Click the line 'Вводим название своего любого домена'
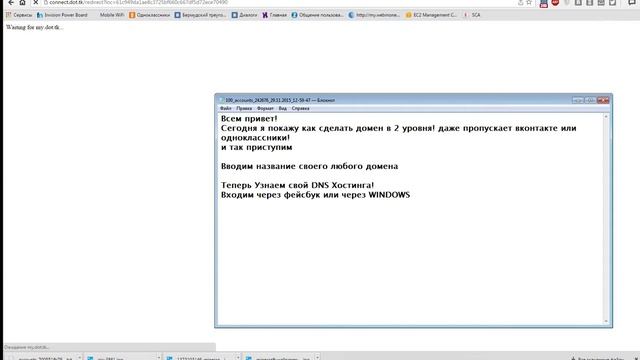The height and width of the screenshot is (360, 640). point(309,167)
